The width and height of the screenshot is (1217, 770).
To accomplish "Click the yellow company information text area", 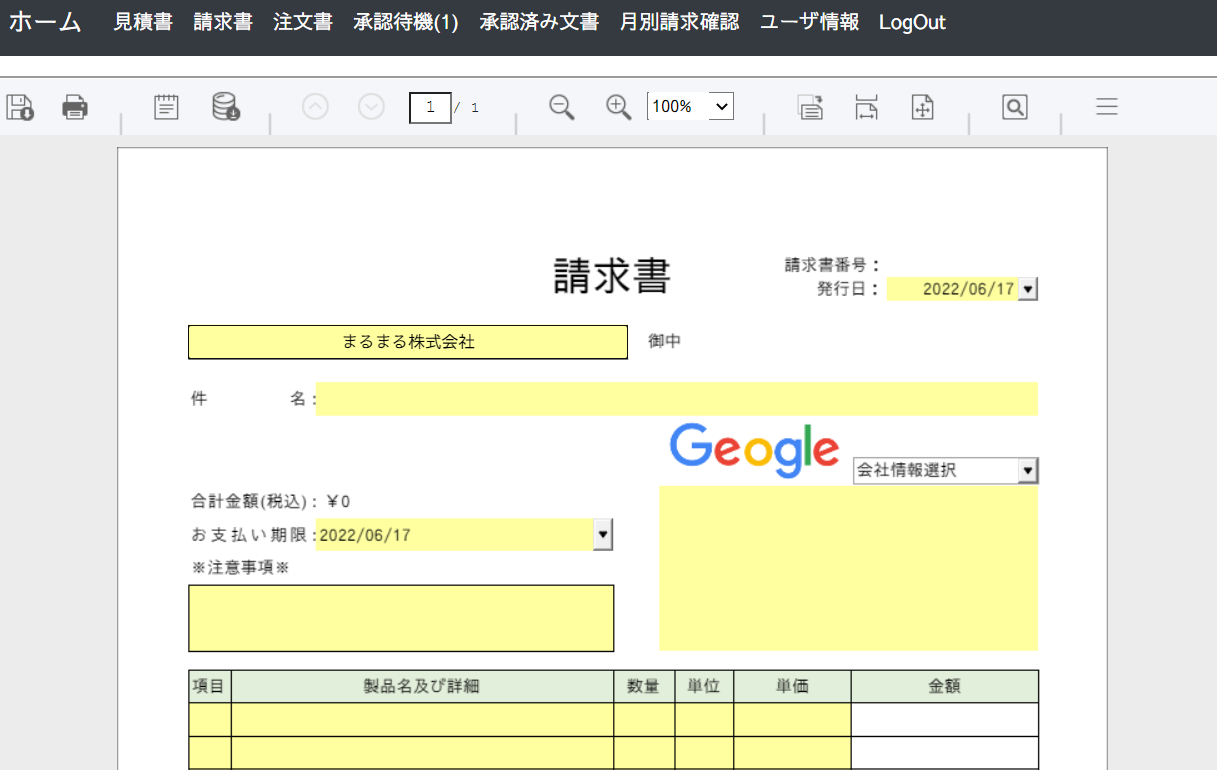I will (x=848, y=568).
